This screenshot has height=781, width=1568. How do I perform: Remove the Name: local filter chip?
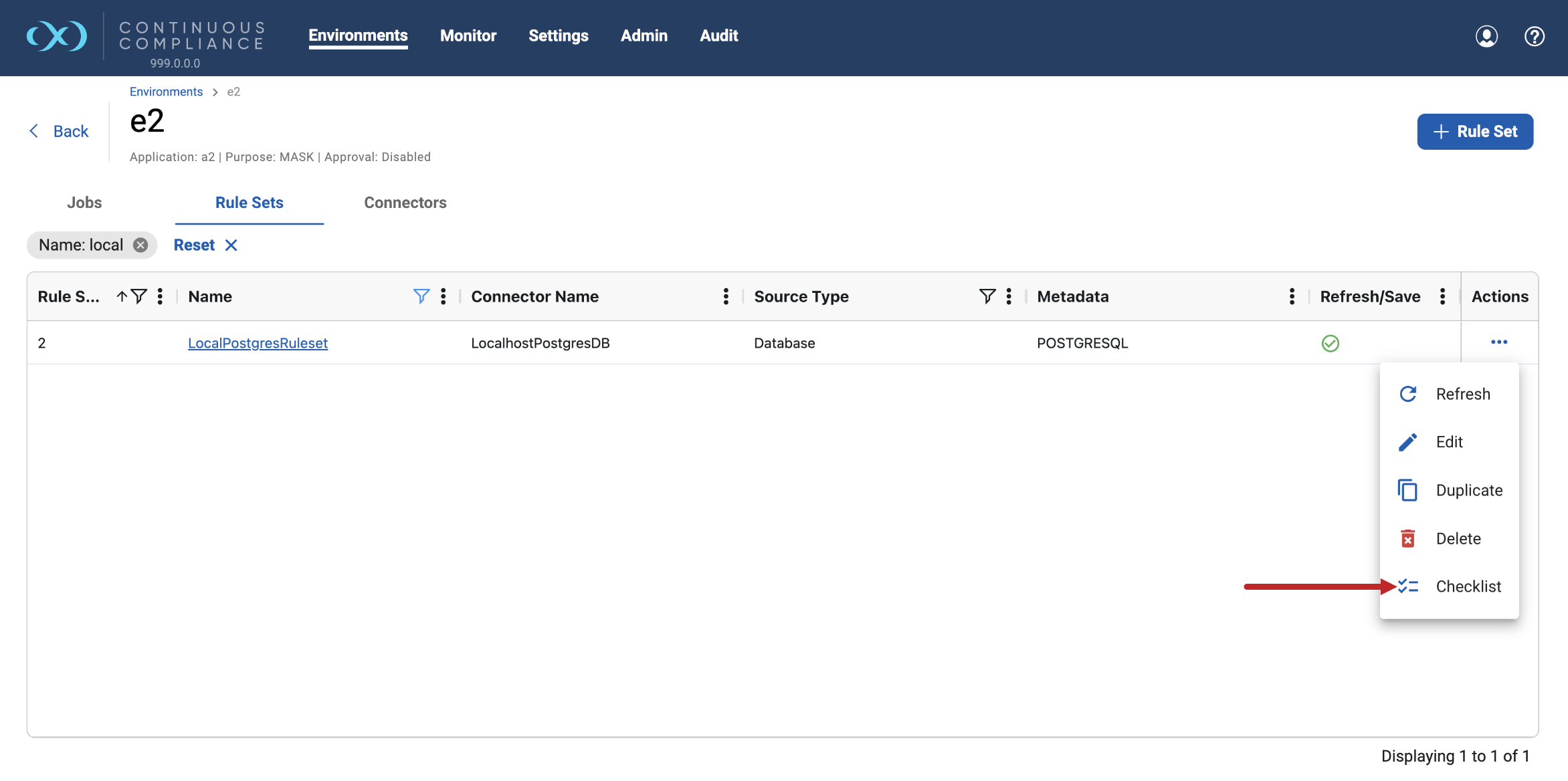point(140,245)
